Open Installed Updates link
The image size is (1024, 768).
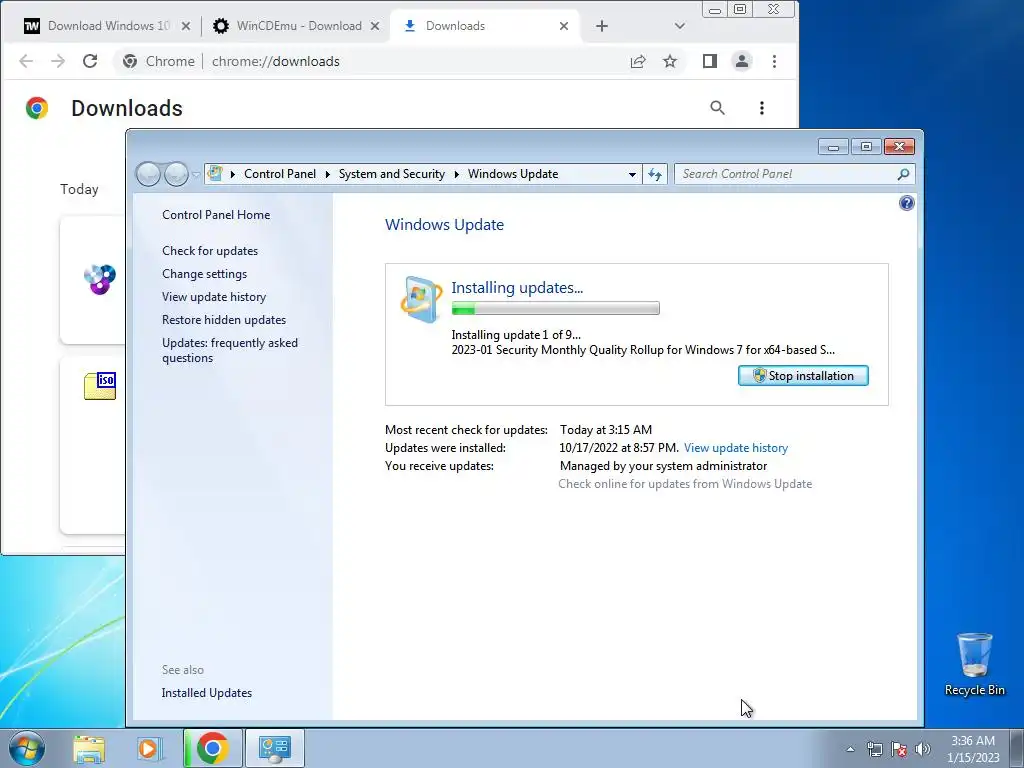click(206, 693)
